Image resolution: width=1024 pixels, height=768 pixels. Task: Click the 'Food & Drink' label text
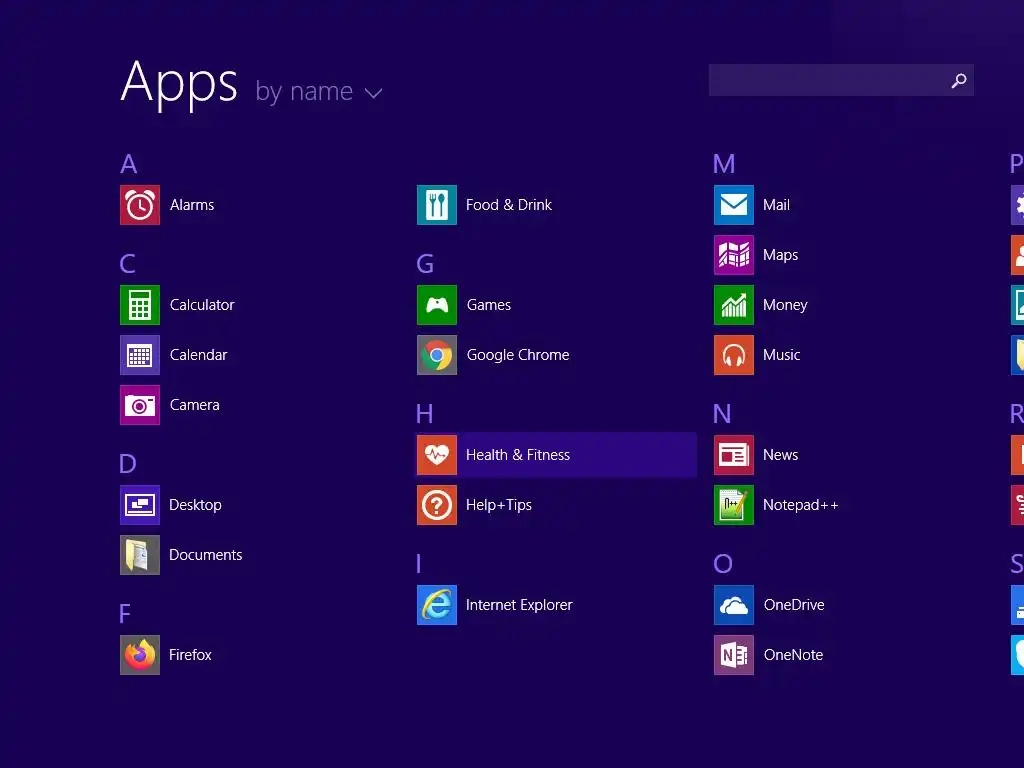point(509,205)
